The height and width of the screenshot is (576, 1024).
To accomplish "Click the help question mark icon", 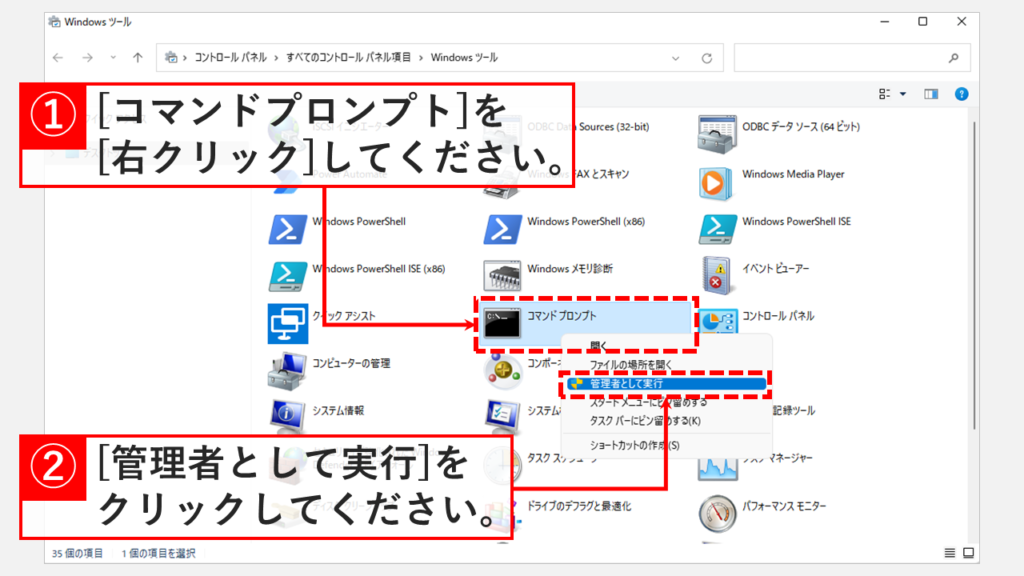I will 961,94.
